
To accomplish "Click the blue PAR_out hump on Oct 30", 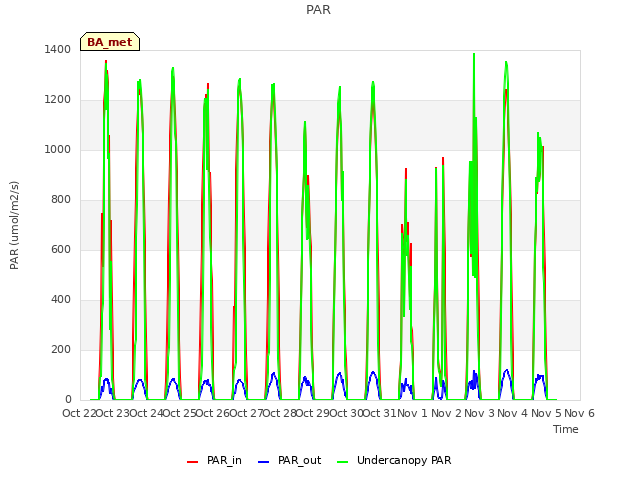I will [x=373, y=384].
